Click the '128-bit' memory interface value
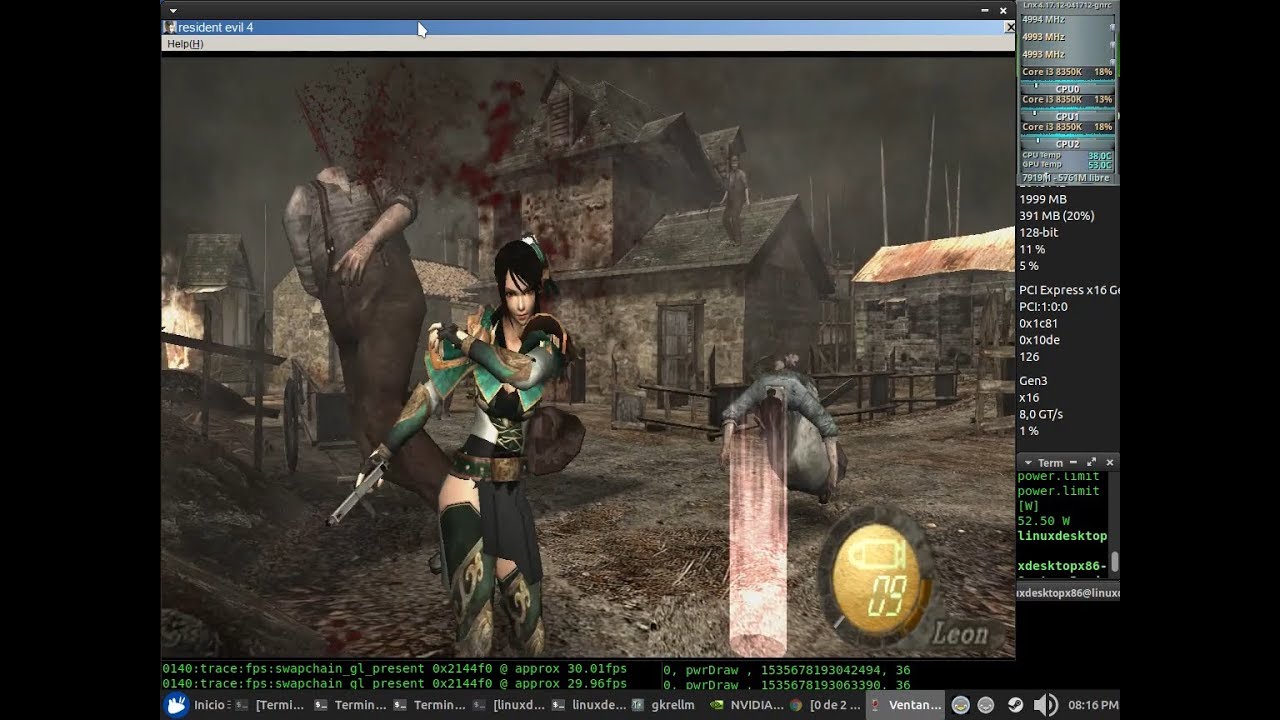The image size is (1280, 720). (x=1038, y=232)
